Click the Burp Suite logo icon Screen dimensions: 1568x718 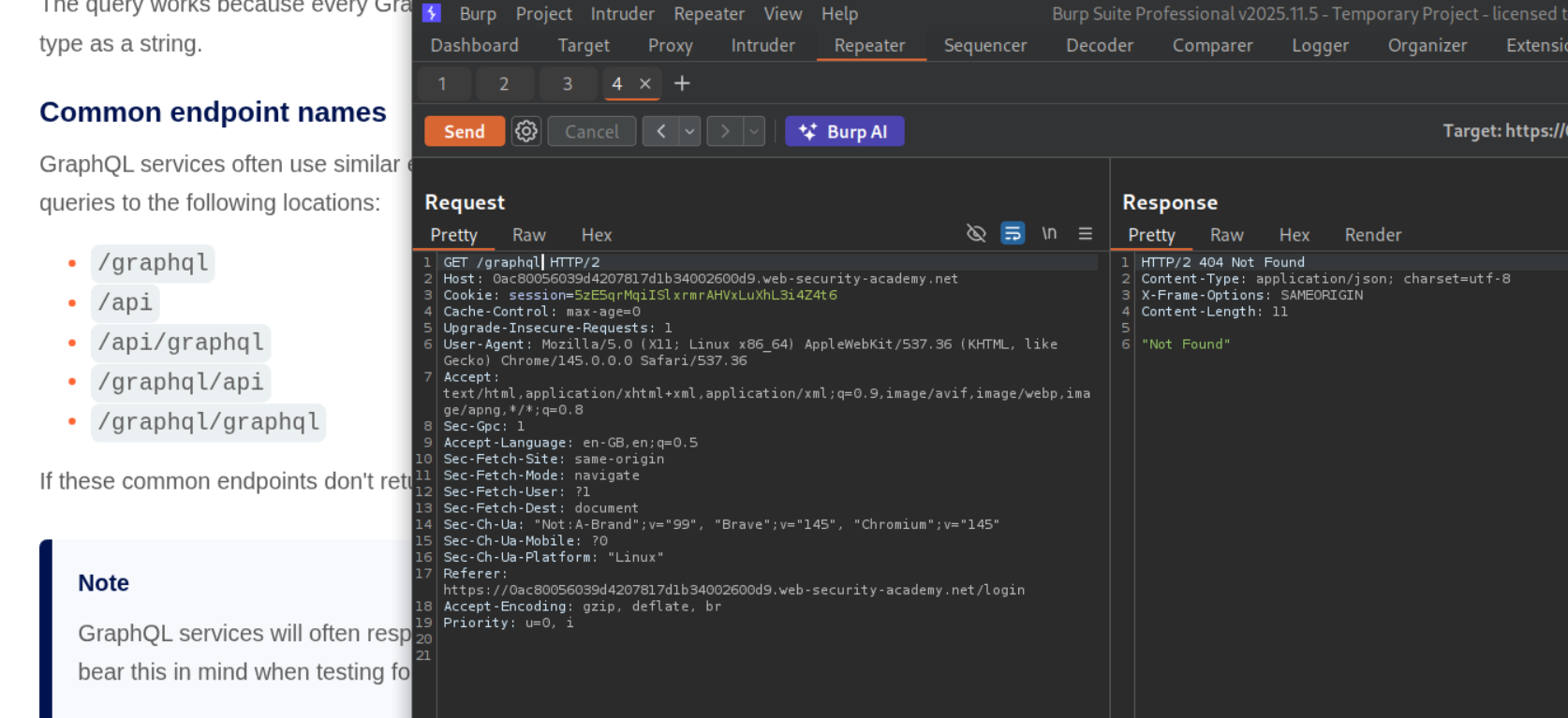pos(432,13)
